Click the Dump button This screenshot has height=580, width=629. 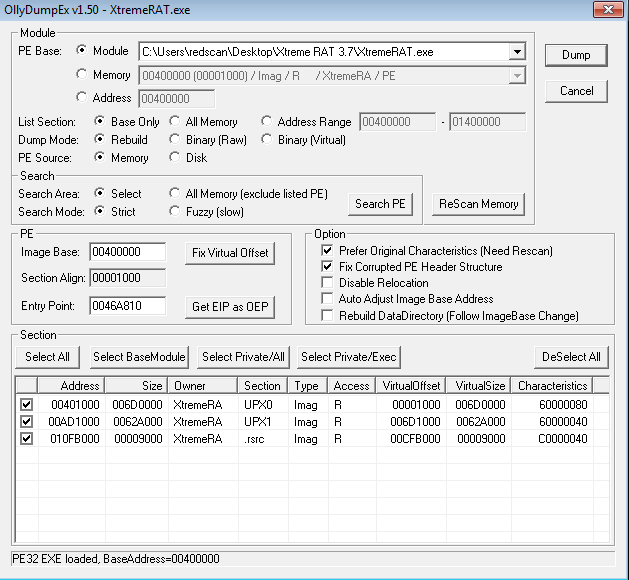coord(576,55)
